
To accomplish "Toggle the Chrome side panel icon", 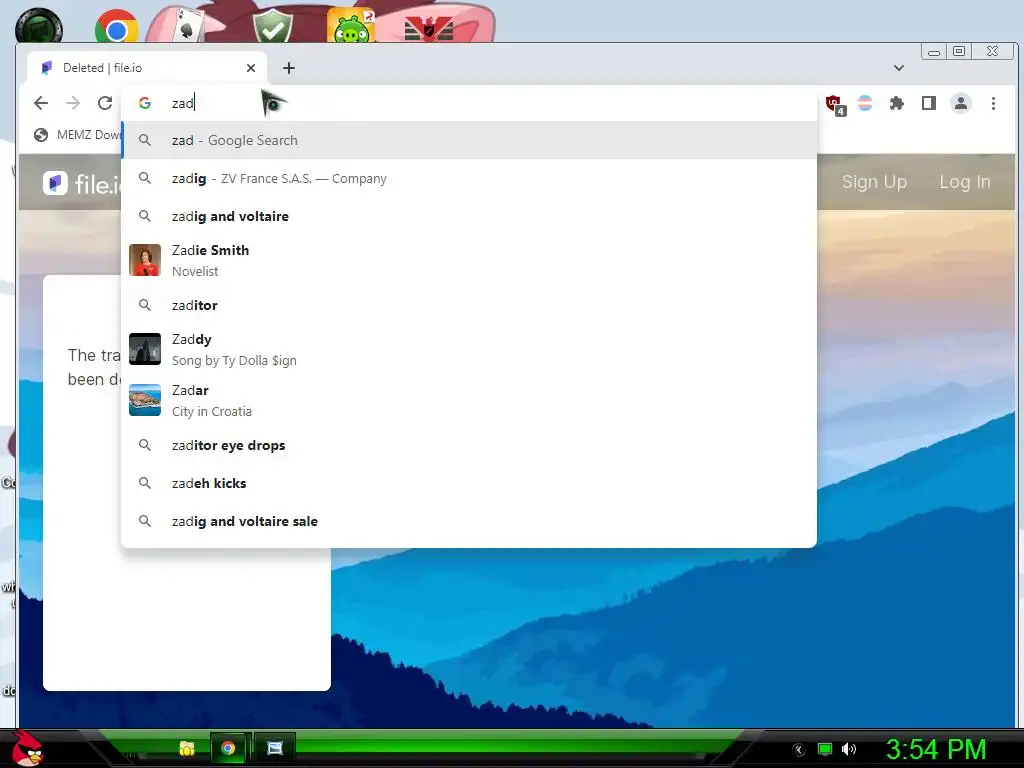I will 929,103.
